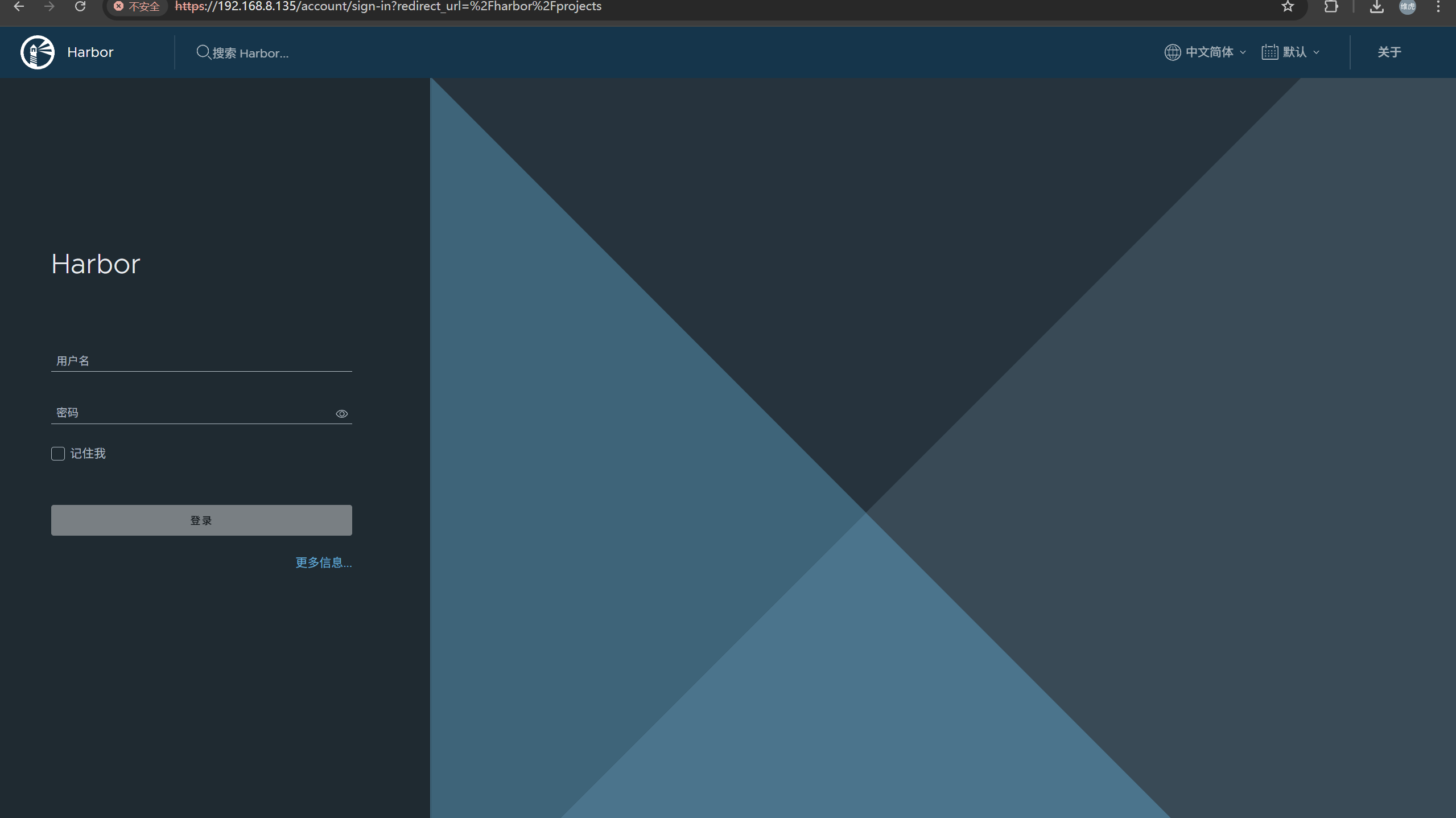Open browser three-dot menu
Viewport: 1456px width, 818px height.
coord(1438,6)
